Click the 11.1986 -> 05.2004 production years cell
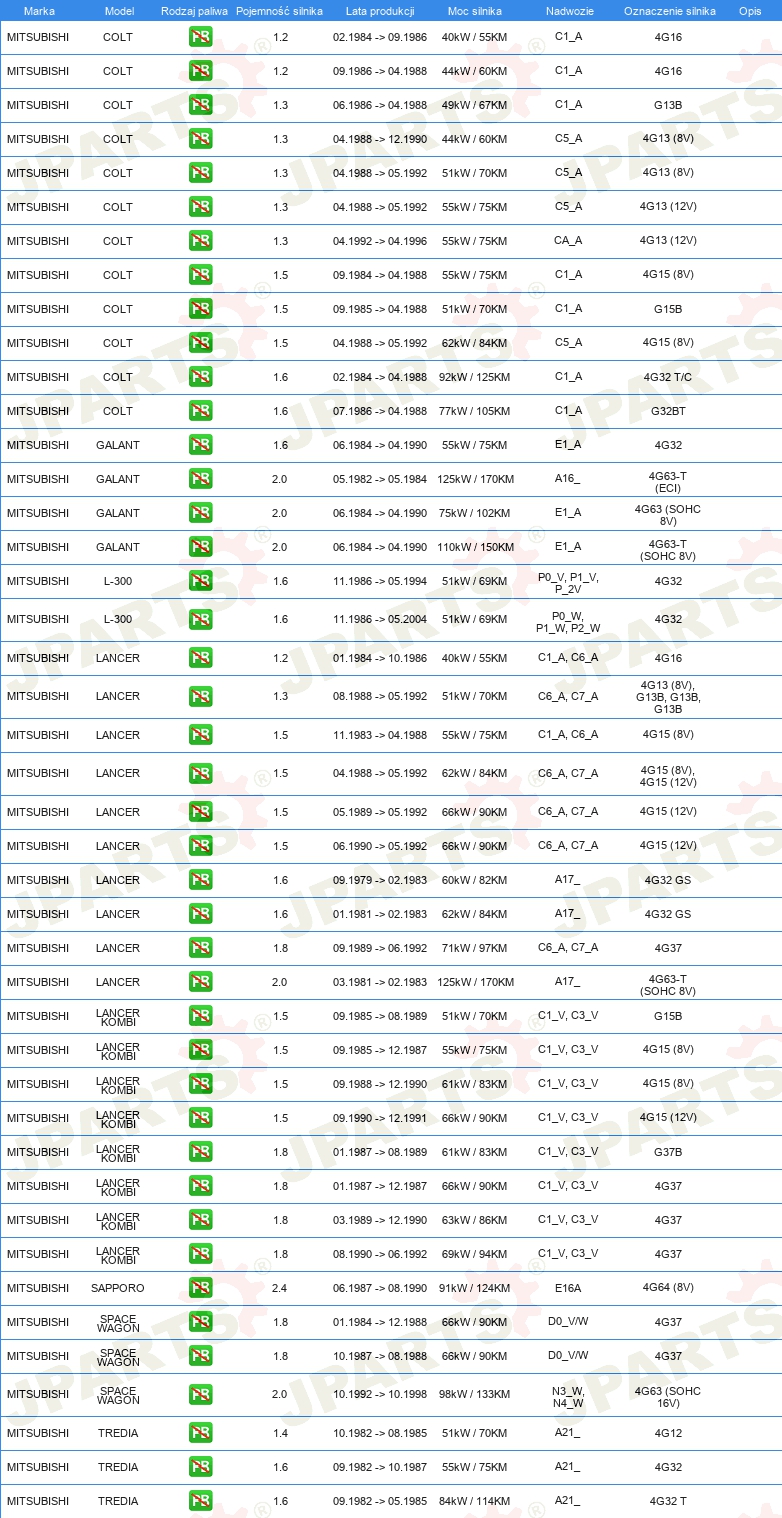This screenshot has height=1518, width=782. click(x=380, y=619)
